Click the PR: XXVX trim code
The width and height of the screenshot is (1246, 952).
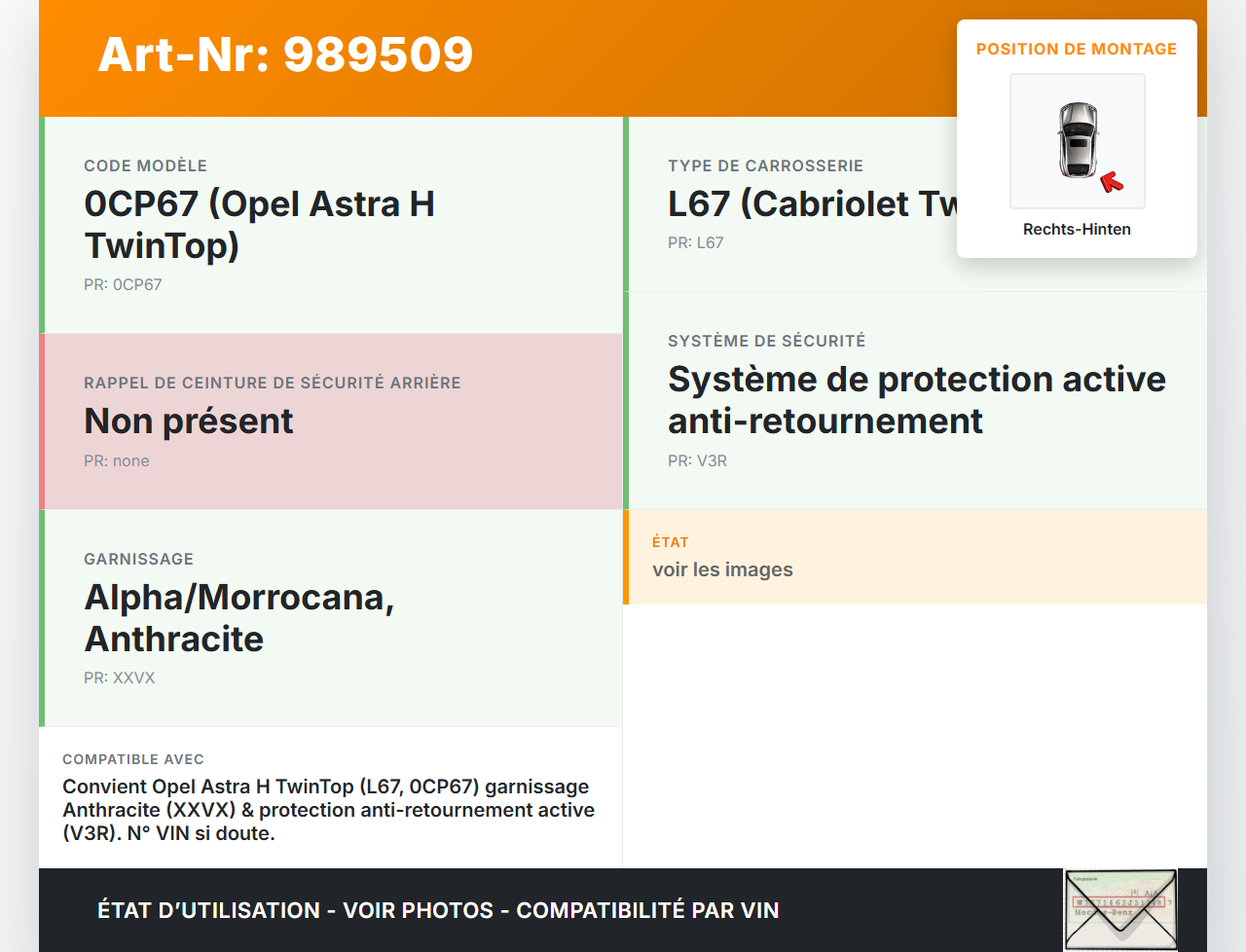click(120, 678)
